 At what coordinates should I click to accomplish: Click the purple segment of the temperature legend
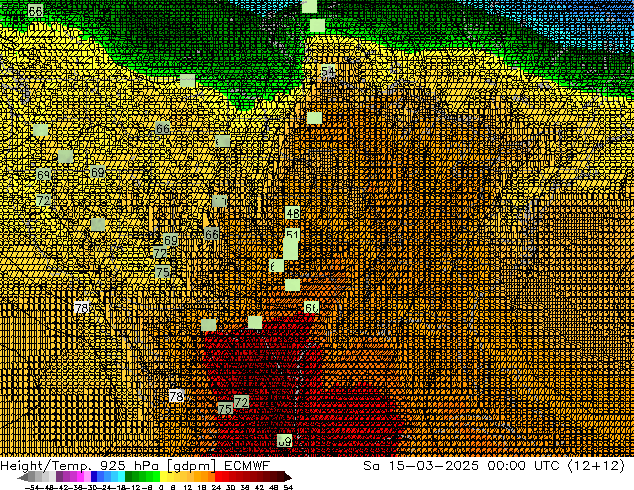pos(73,476)
